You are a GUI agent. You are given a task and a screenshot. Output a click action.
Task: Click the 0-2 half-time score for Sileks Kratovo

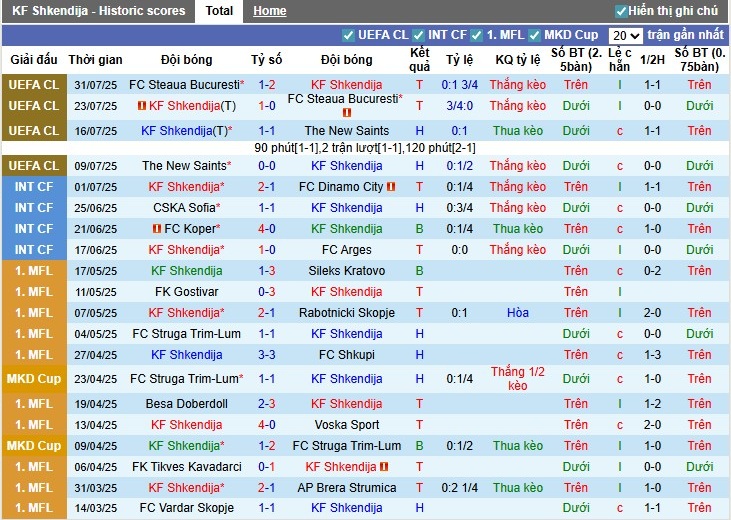[x=652, y=271]
